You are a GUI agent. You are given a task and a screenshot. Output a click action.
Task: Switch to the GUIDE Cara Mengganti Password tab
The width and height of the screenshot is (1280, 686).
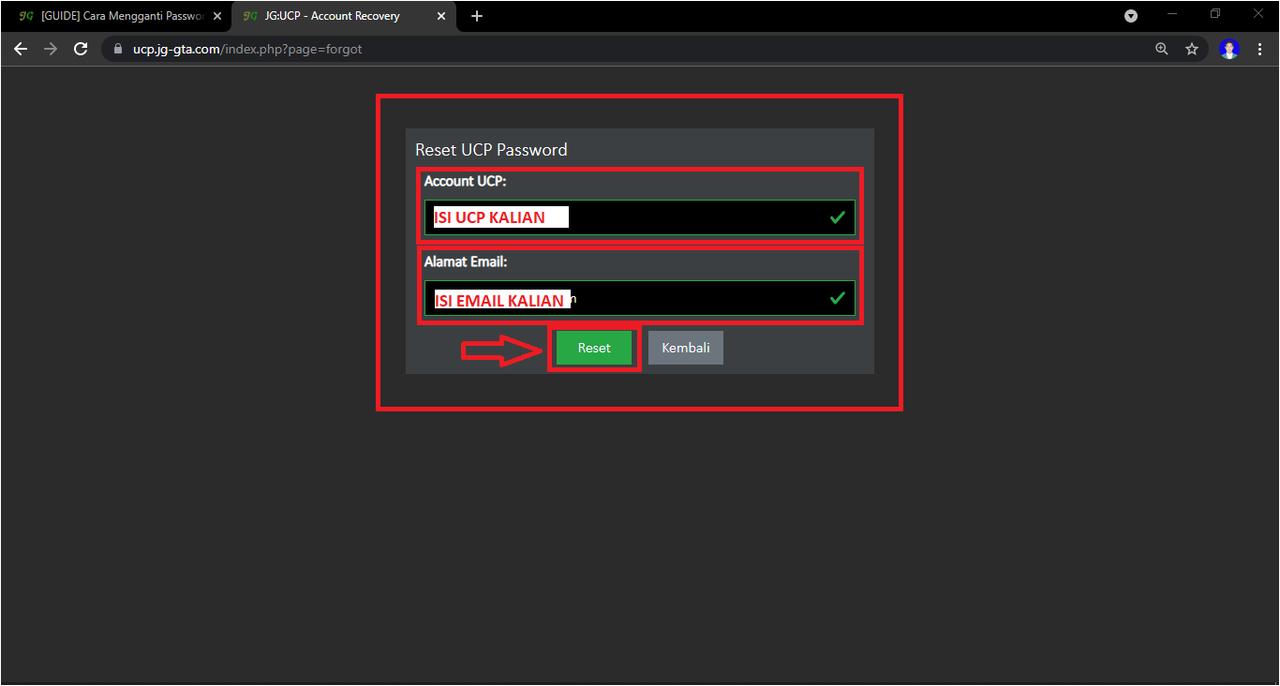tap(115, 16)
